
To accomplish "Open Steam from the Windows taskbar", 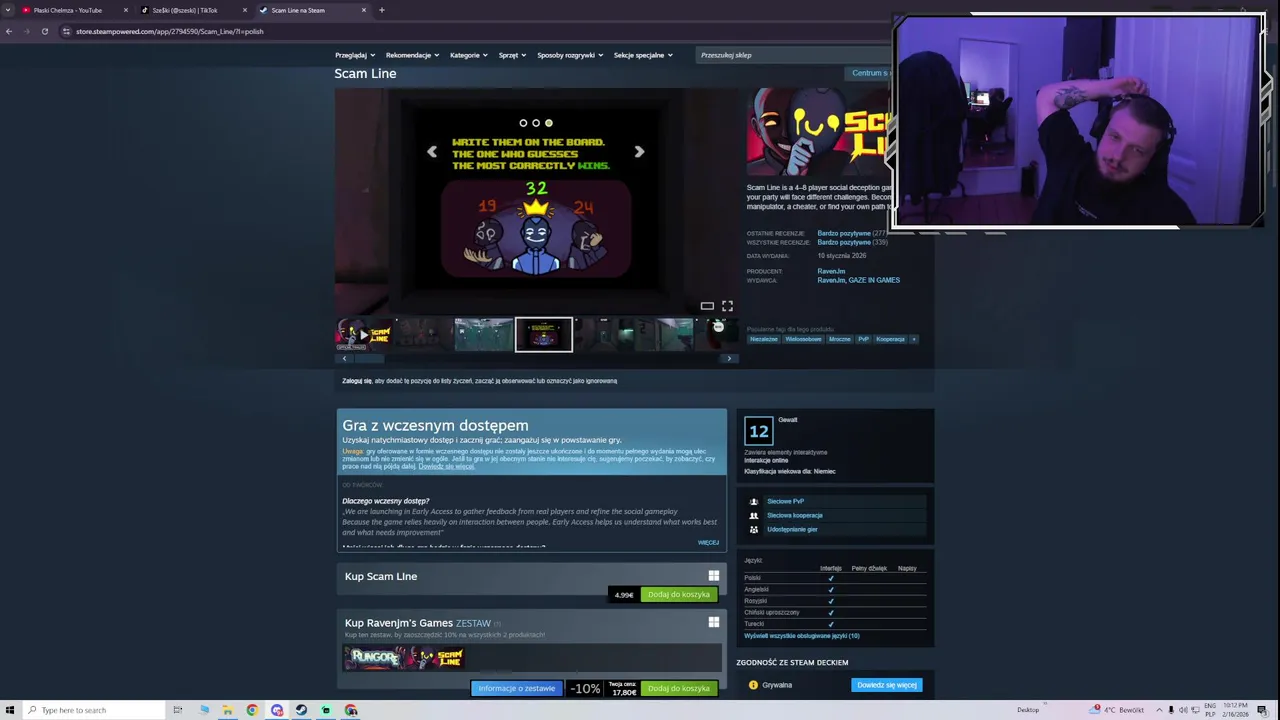I will [x=301, y=710].
